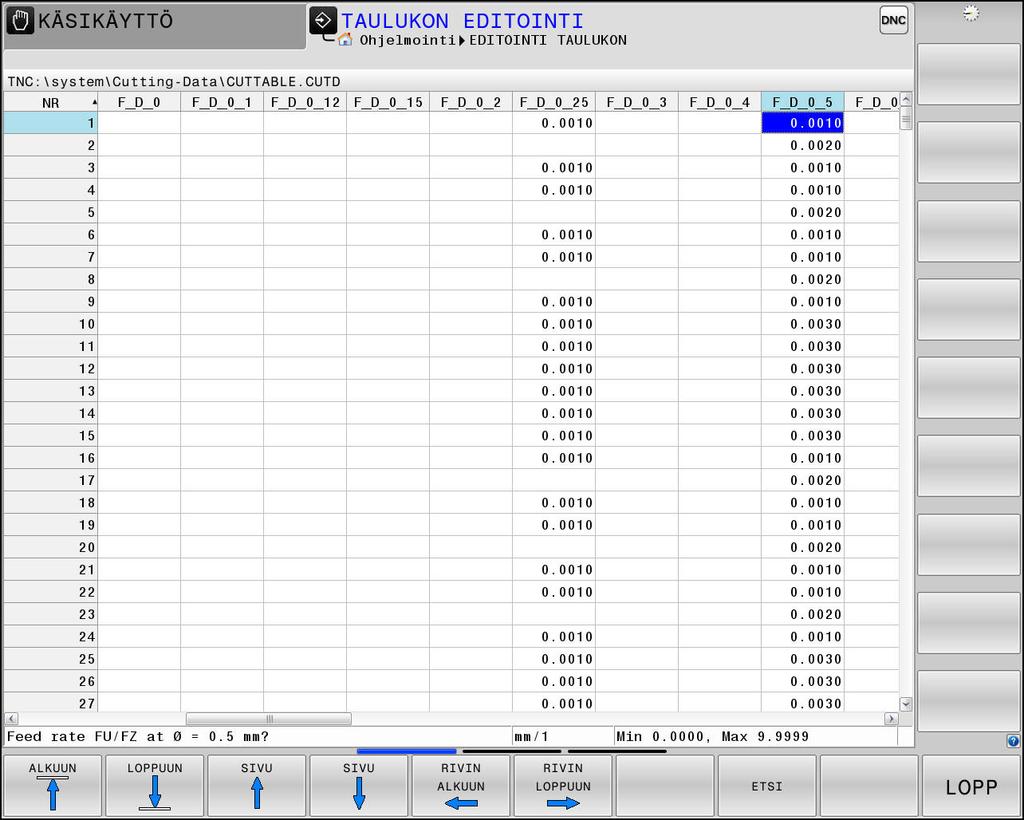This screenshot has width=1024, height=820.
Task: Click horizontal scrollbar right arrow
Action: (x=891, y=718)
